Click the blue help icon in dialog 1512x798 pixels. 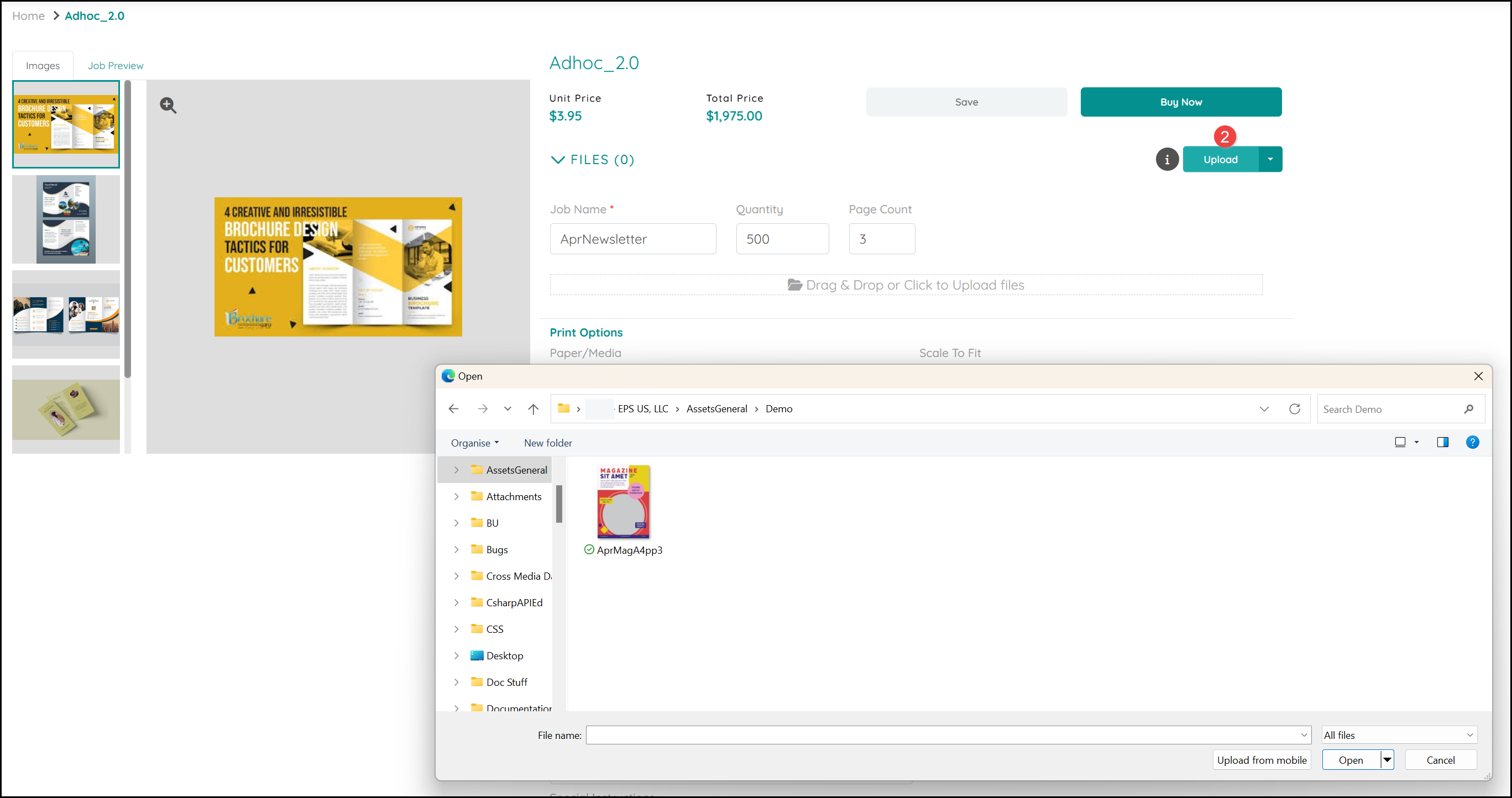1472,443
